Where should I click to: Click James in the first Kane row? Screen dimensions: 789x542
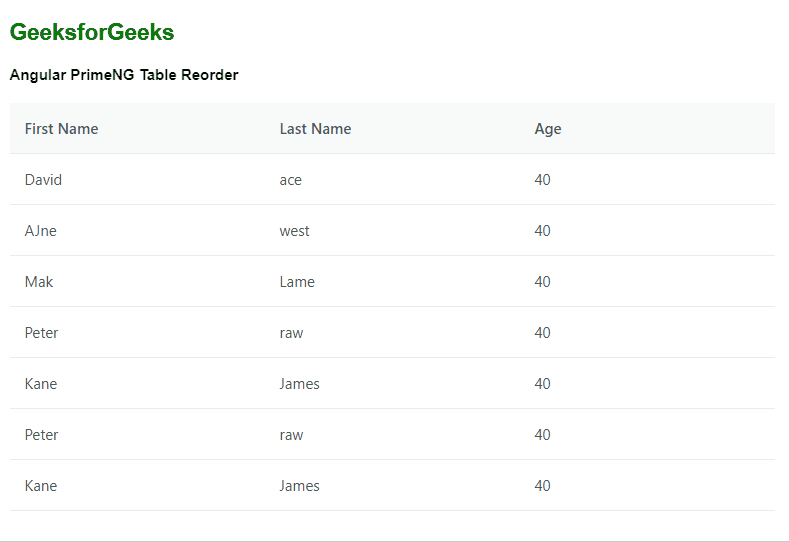[300, 384]
